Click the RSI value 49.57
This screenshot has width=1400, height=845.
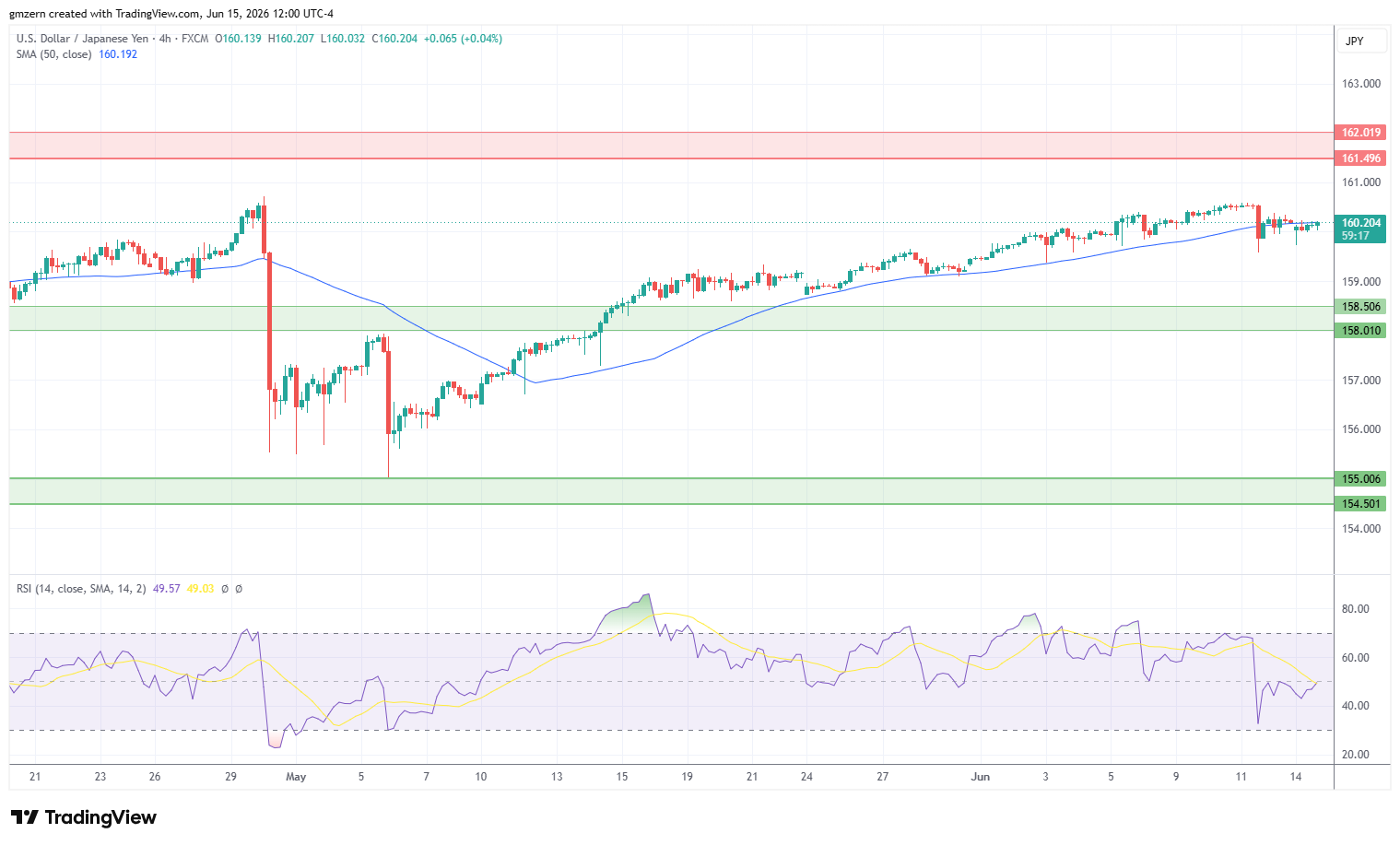[166, 589]
